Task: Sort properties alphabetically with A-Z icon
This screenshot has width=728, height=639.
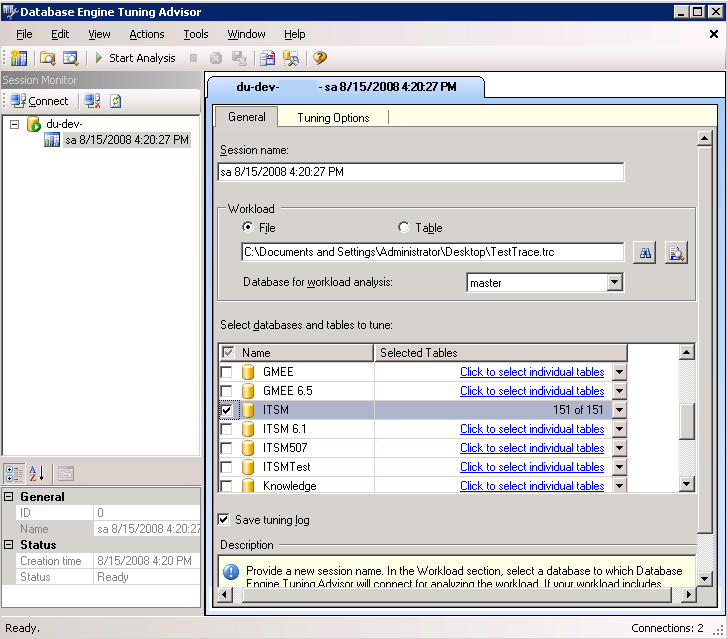Action: (x=37, y=473)
